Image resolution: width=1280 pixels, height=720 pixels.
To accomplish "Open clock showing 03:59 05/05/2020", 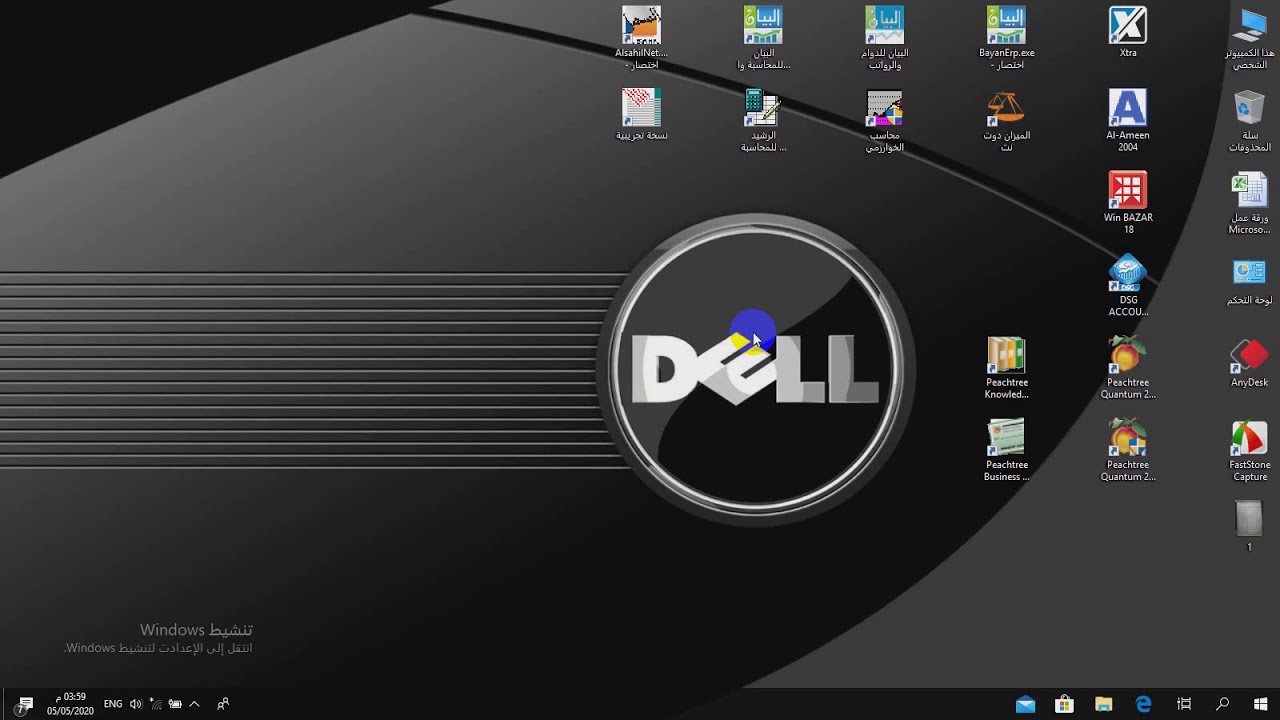I will (x=70, y=704).
